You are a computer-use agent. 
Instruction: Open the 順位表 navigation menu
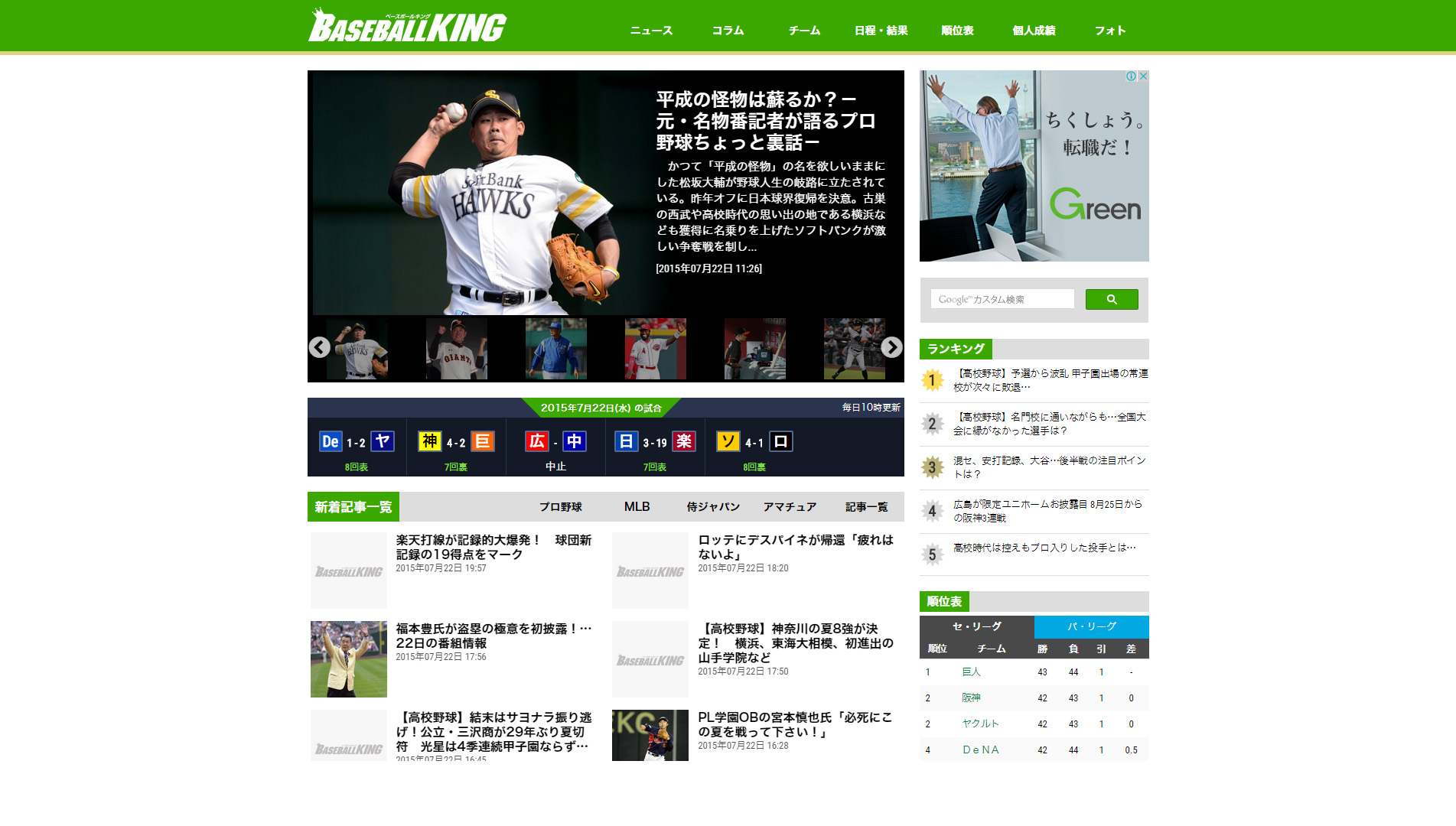(x=957, y=31)
